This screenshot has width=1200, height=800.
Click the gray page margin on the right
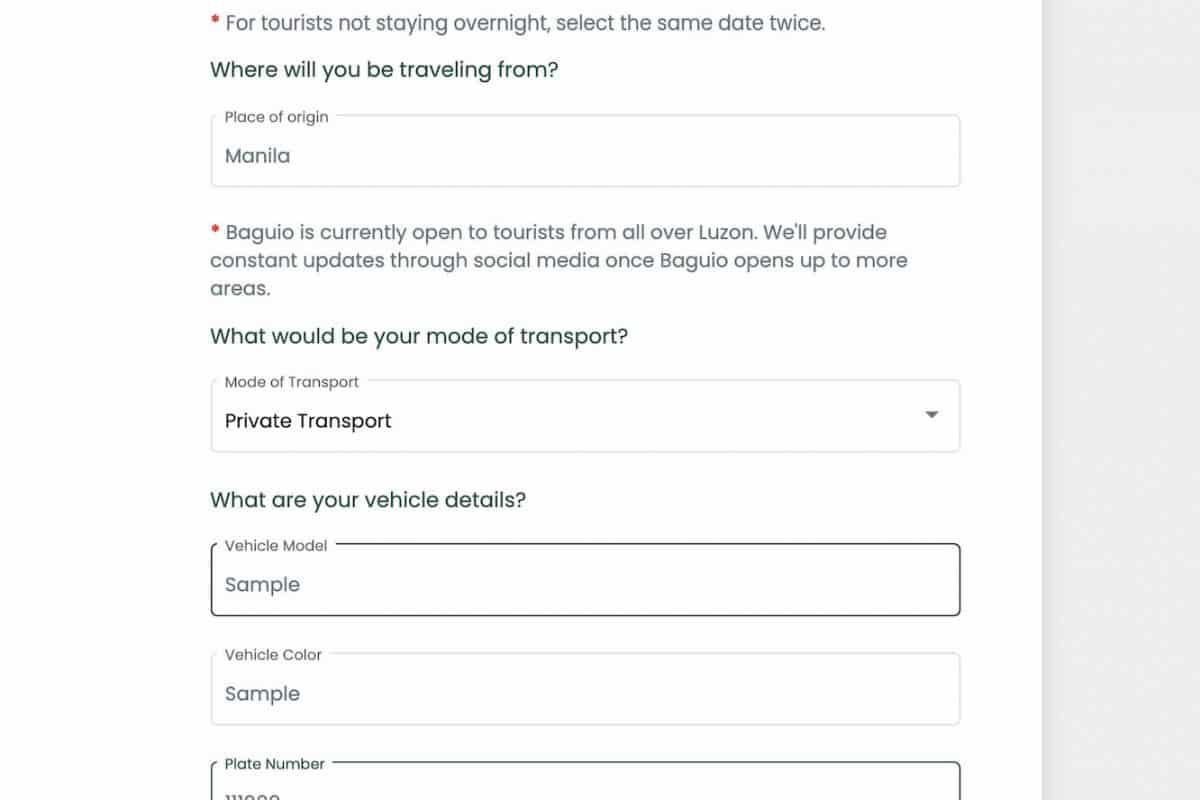[x=1120, y=400]
